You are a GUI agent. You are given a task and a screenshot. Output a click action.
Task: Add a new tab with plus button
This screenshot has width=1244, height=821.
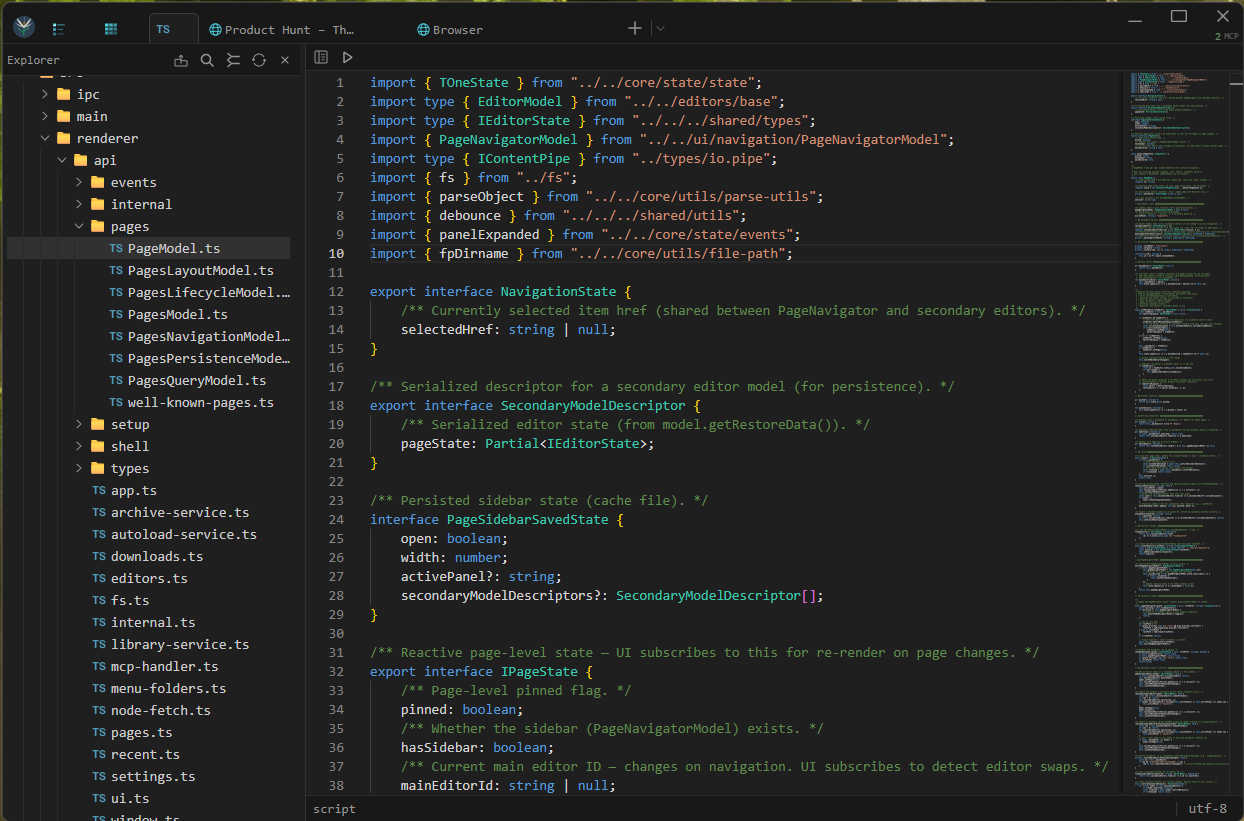[634, 28]
